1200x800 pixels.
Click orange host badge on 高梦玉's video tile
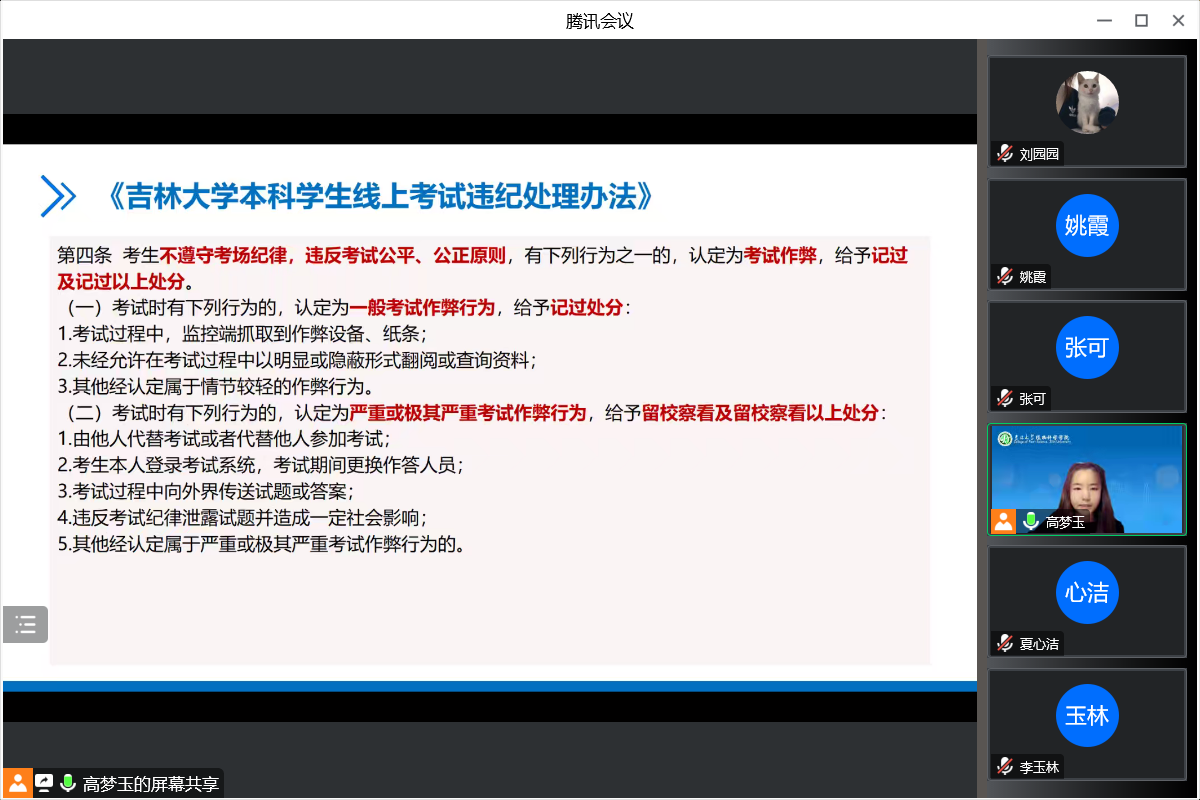[x=1004, y=521]
